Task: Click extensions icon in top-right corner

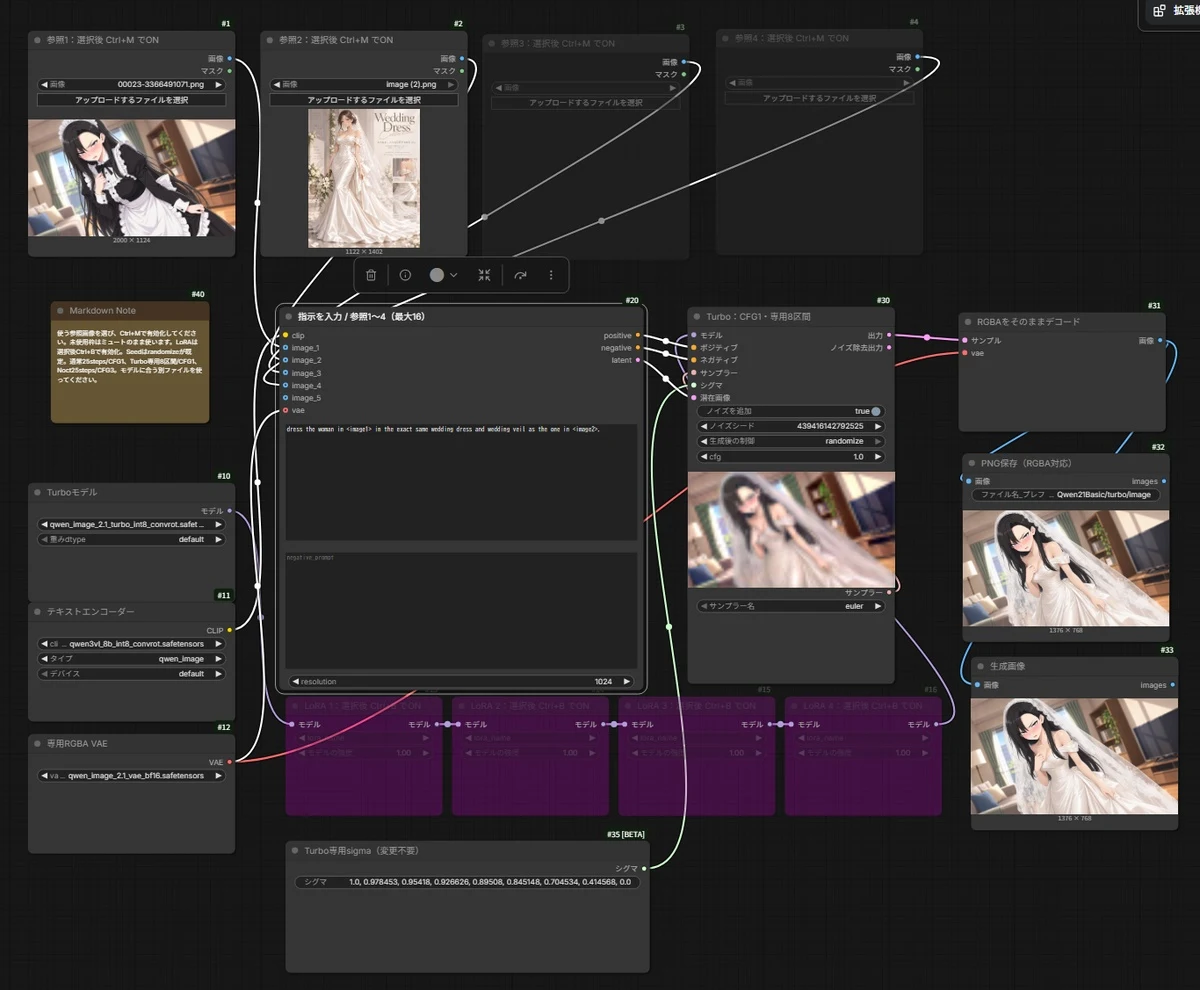Action: tap(1159, 11)
